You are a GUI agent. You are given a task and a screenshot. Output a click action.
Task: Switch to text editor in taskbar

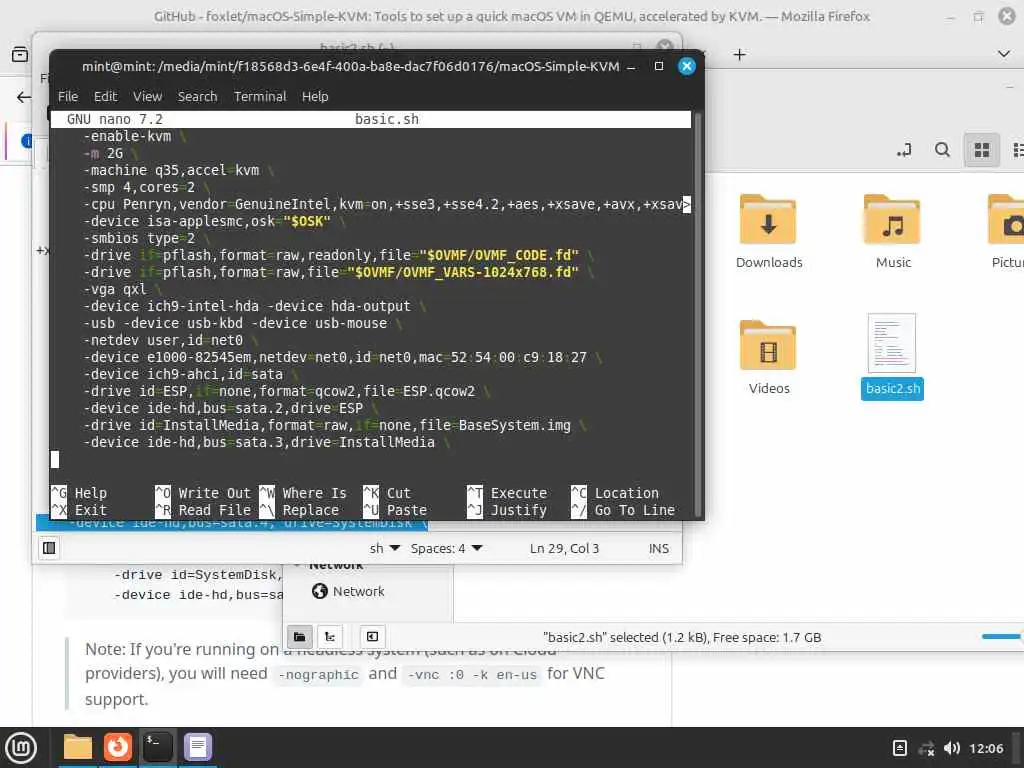pyautogui.click(x=197, y=747)
